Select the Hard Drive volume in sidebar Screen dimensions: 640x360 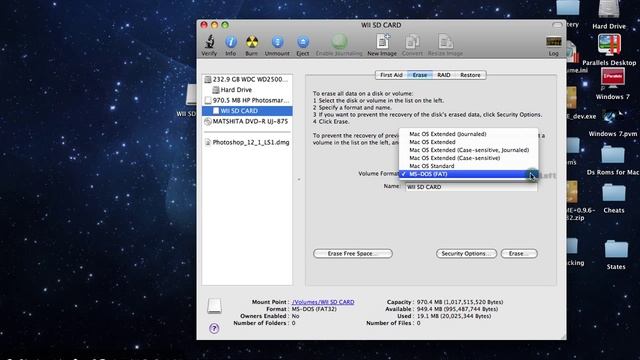(247, 90)
